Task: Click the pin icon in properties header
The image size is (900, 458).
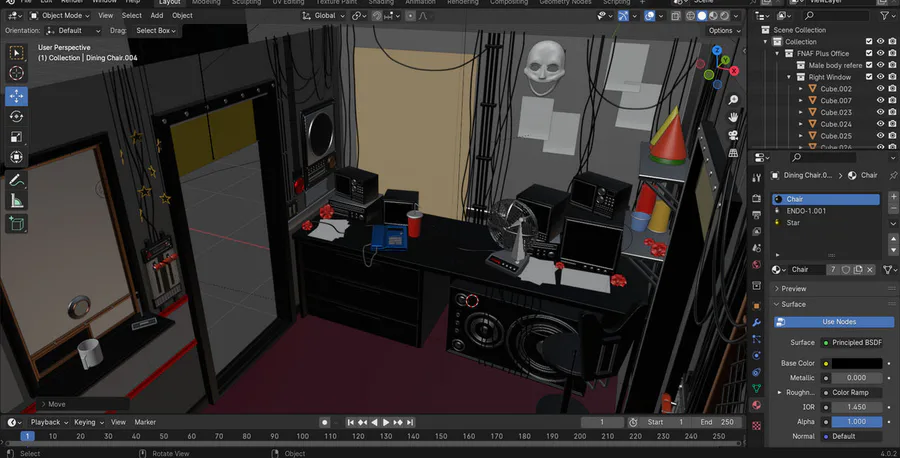Action: pyautogui.click(x=893, y=175)
